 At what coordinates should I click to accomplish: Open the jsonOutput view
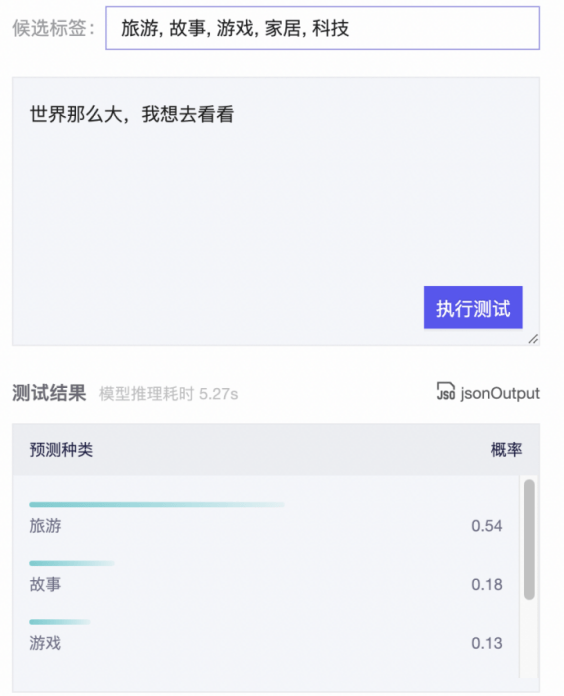coord(489,392)
